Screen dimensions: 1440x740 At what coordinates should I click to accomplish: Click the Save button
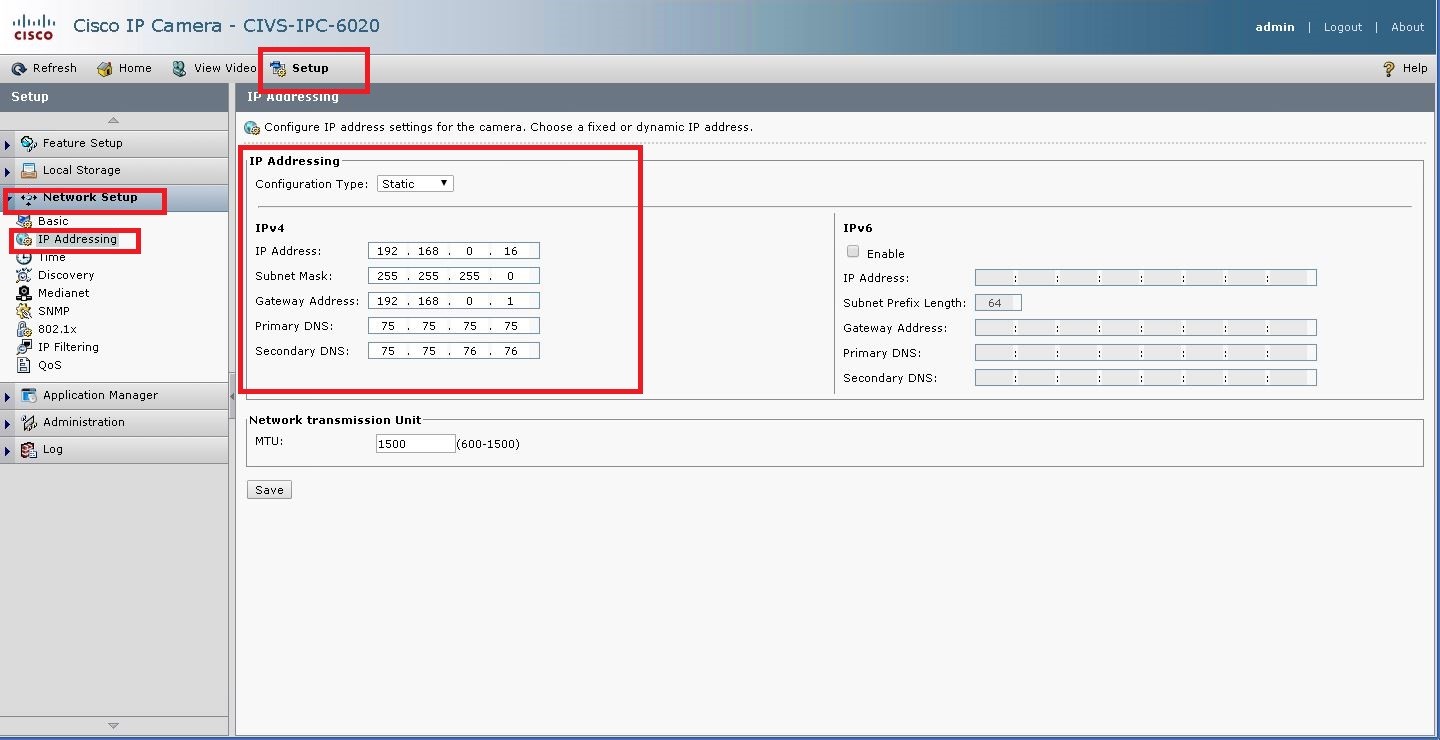click(x=268, y=489)
